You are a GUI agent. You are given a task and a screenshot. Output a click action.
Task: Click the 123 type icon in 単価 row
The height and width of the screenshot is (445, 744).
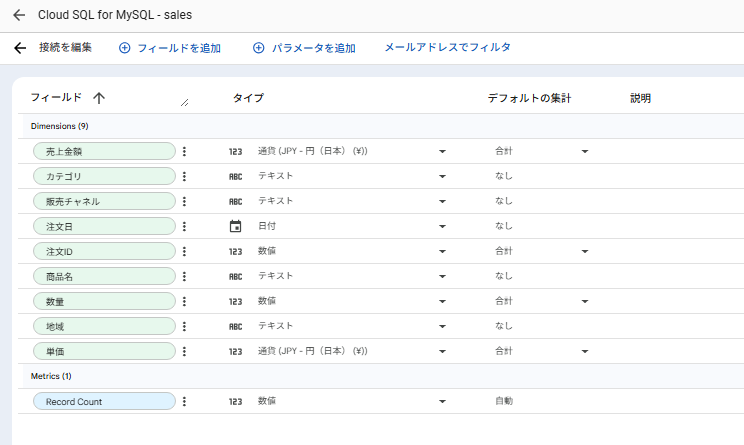pos(235,352)
